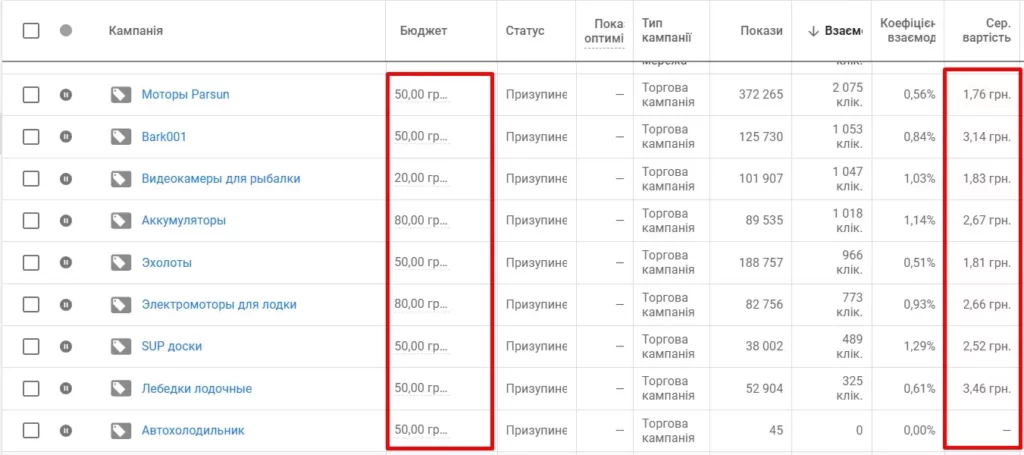Click shopping tag icon beside Моторы Parsun
The width and height of the screenshot is (1024, 455).
(x=120, y=95)
